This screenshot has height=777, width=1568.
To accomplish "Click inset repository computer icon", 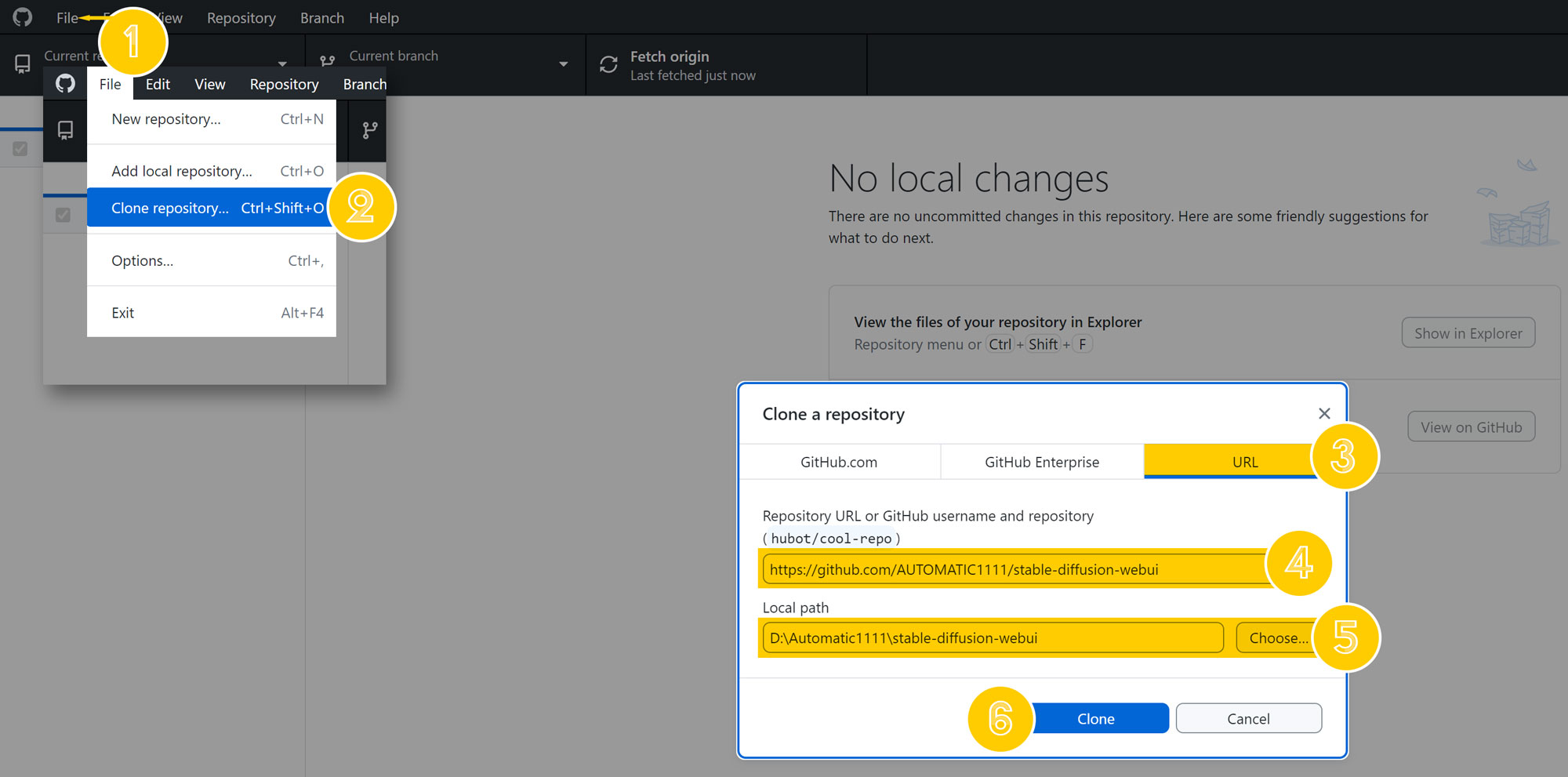I will pos(65,130).
